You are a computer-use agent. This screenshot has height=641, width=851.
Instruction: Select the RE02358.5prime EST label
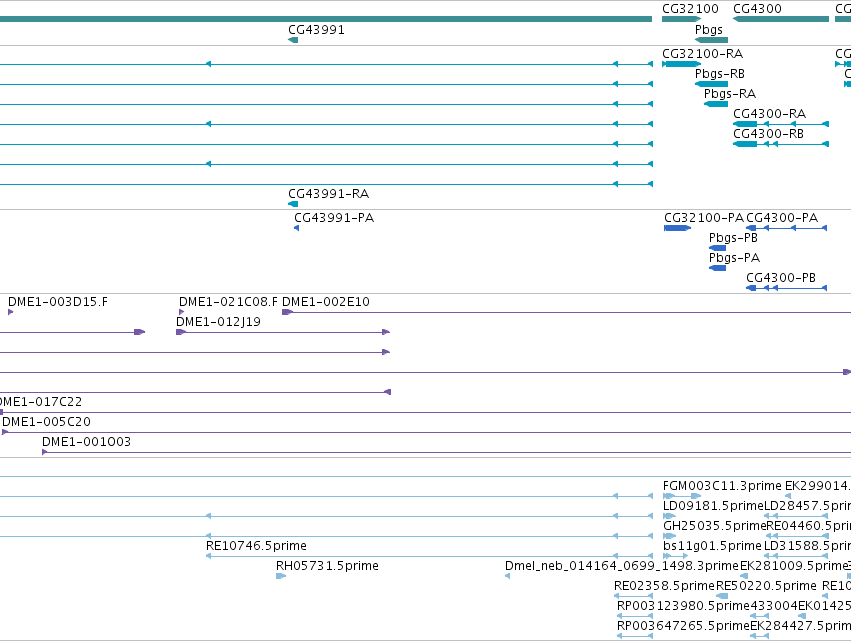(664, 586)
